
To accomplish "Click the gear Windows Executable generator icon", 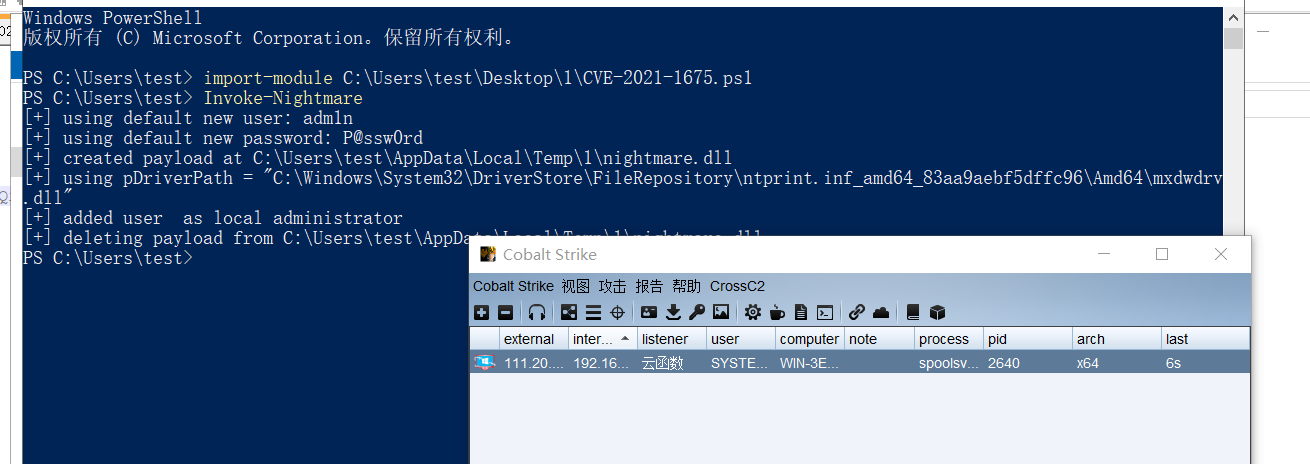I will click(753, 312).
